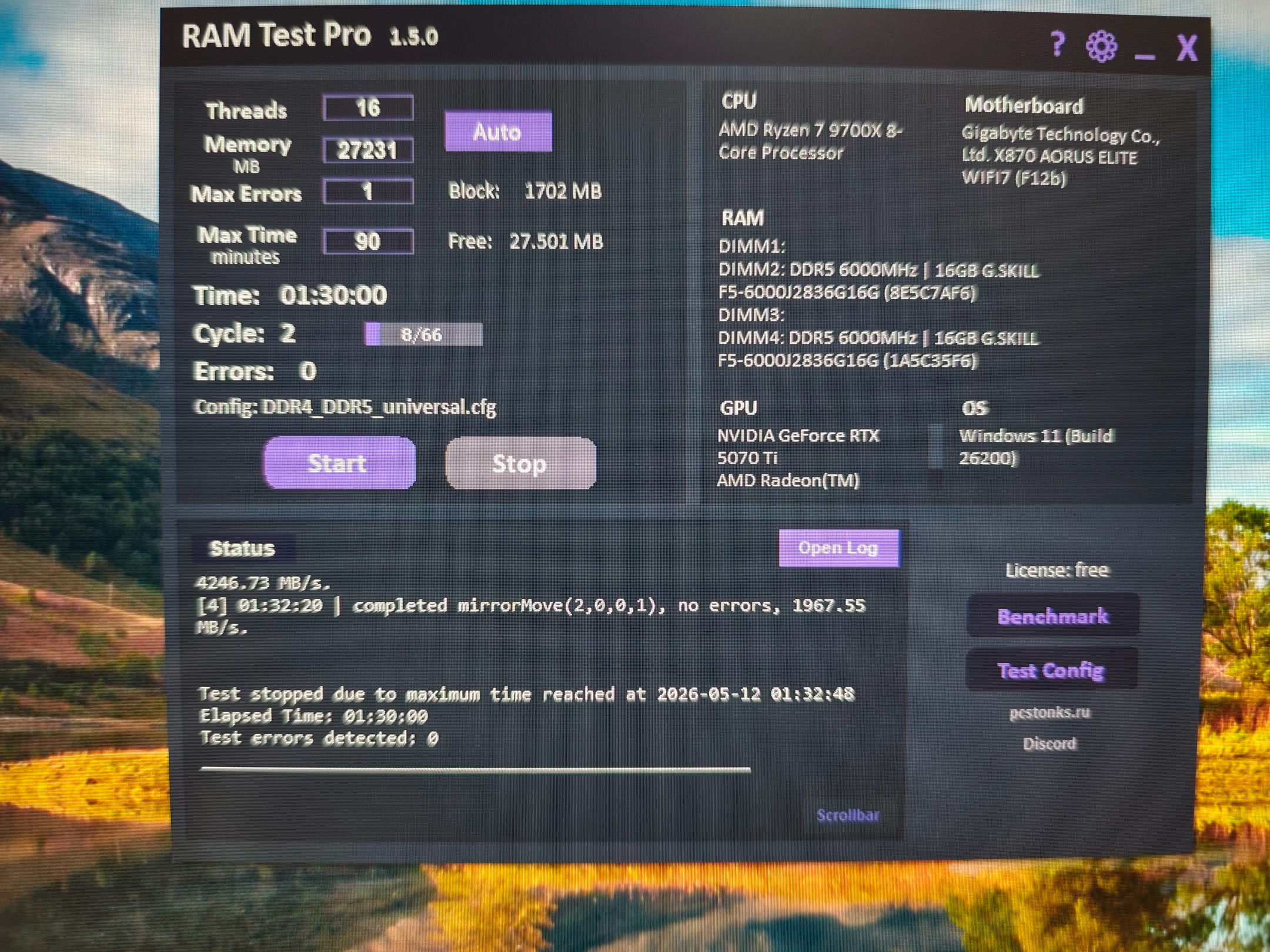Click the RAM Test Pro title text

pyautogui.click(x=276, y=35)
